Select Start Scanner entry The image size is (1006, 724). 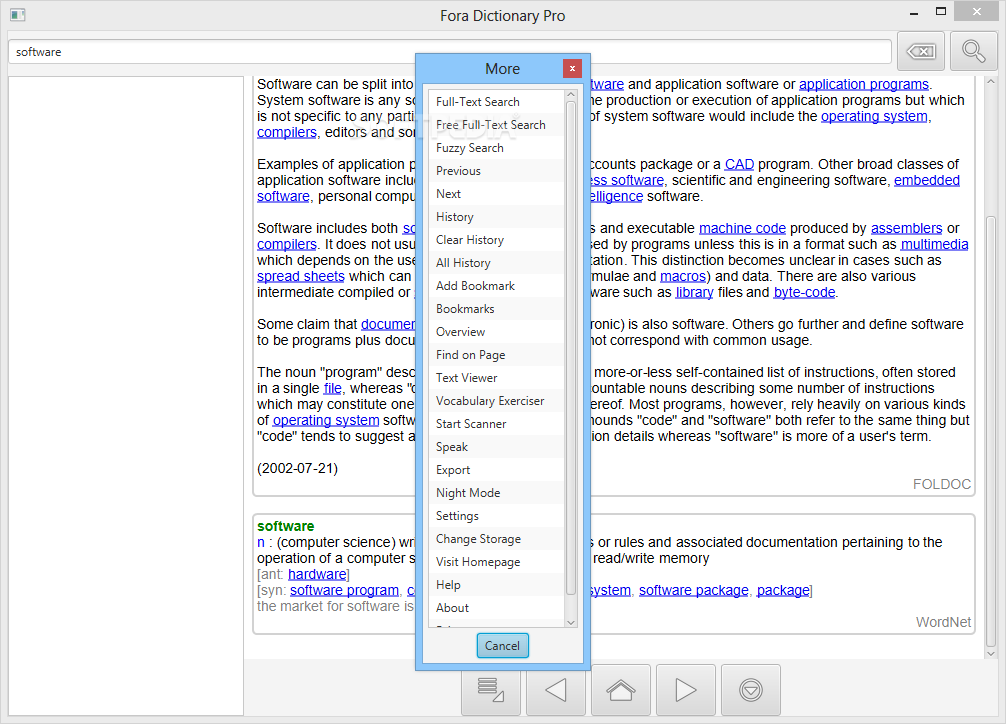pyautogui.click(x=496, y=424)
